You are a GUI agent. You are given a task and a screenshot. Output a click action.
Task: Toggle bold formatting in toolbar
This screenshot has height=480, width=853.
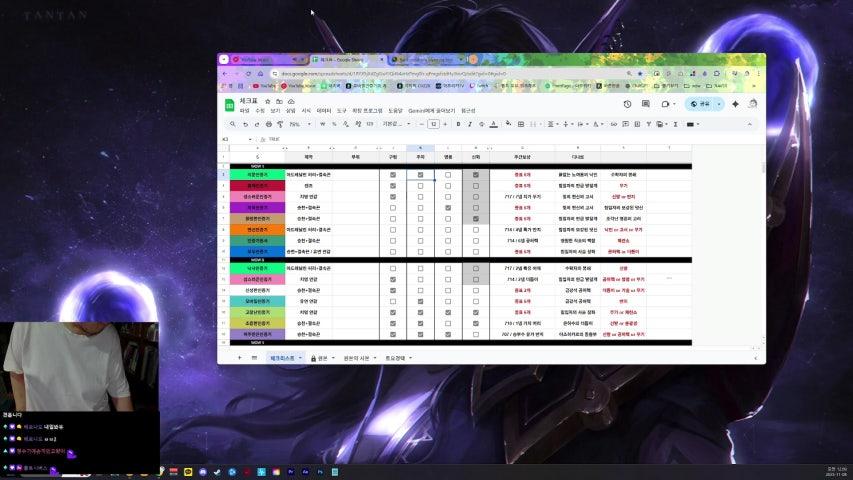pos(458,124)
